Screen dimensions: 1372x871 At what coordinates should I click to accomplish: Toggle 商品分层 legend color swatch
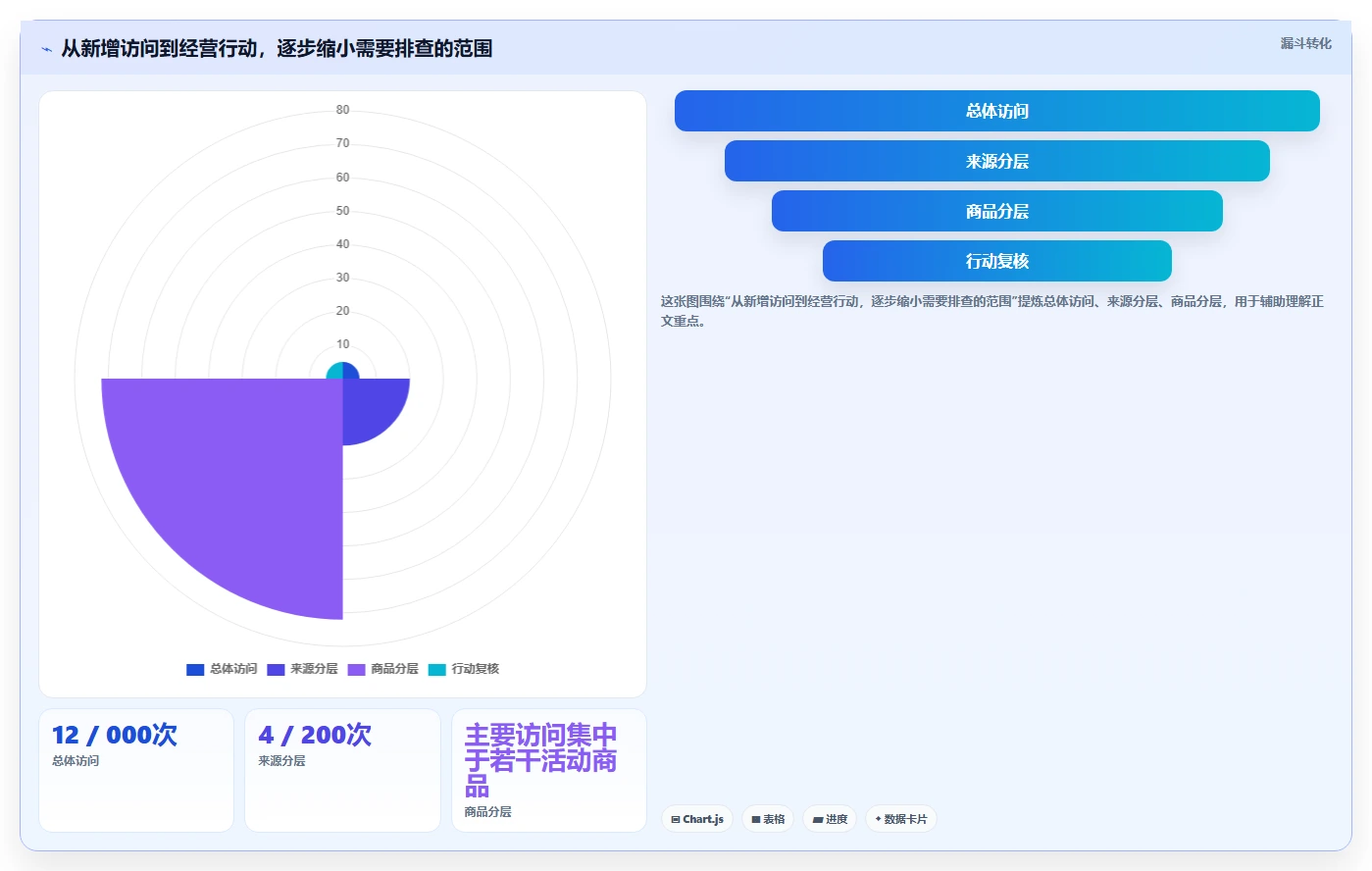click(356, 669)
